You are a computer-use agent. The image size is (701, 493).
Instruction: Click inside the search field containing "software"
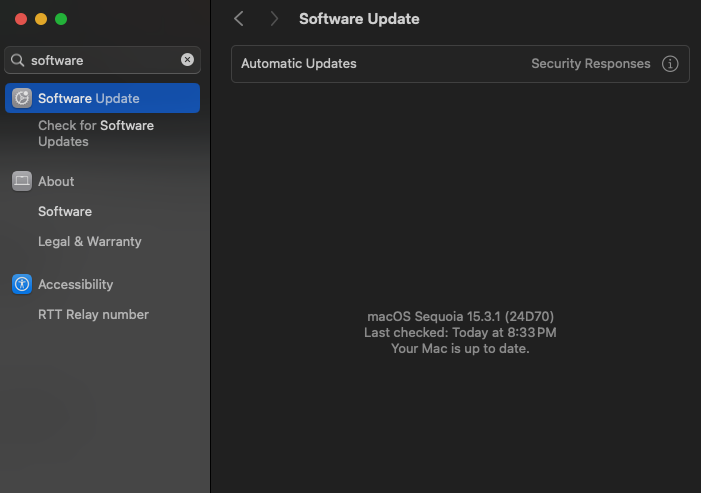point(100,60)
